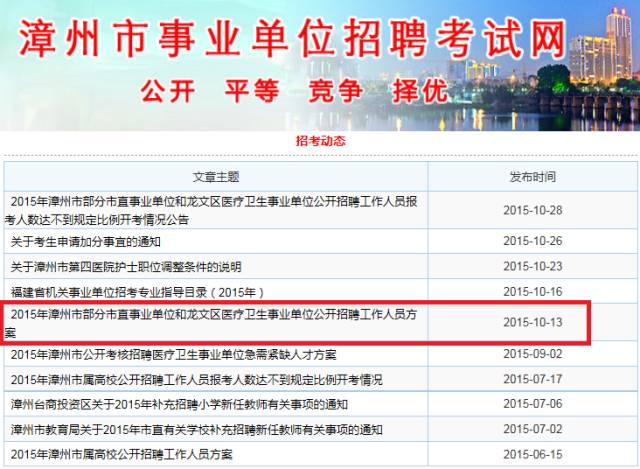Open 关于漳州市第四医院护士职位调整条件的说明
Image resolution: width=640 pixels, height=469 pixels.
coord(126,267)
